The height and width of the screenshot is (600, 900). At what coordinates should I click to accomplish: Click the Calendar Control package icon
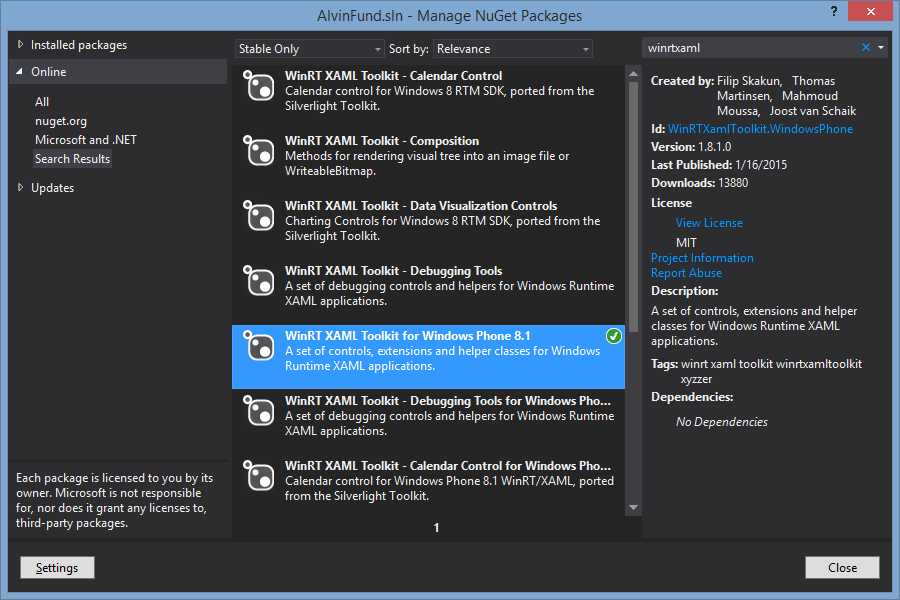point(258,86)
